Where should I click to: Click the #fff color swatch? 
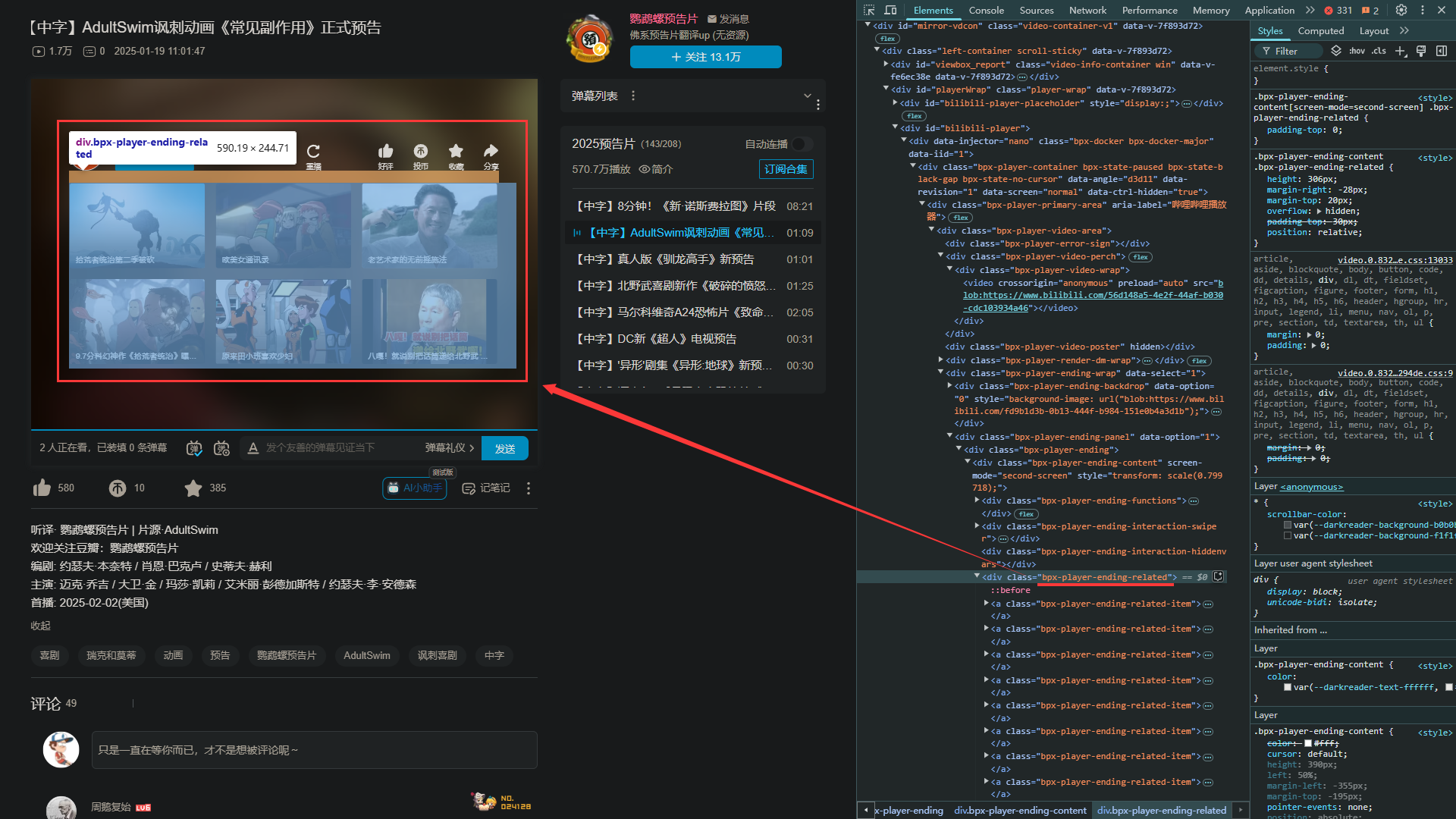click(x=1308, y=743)
